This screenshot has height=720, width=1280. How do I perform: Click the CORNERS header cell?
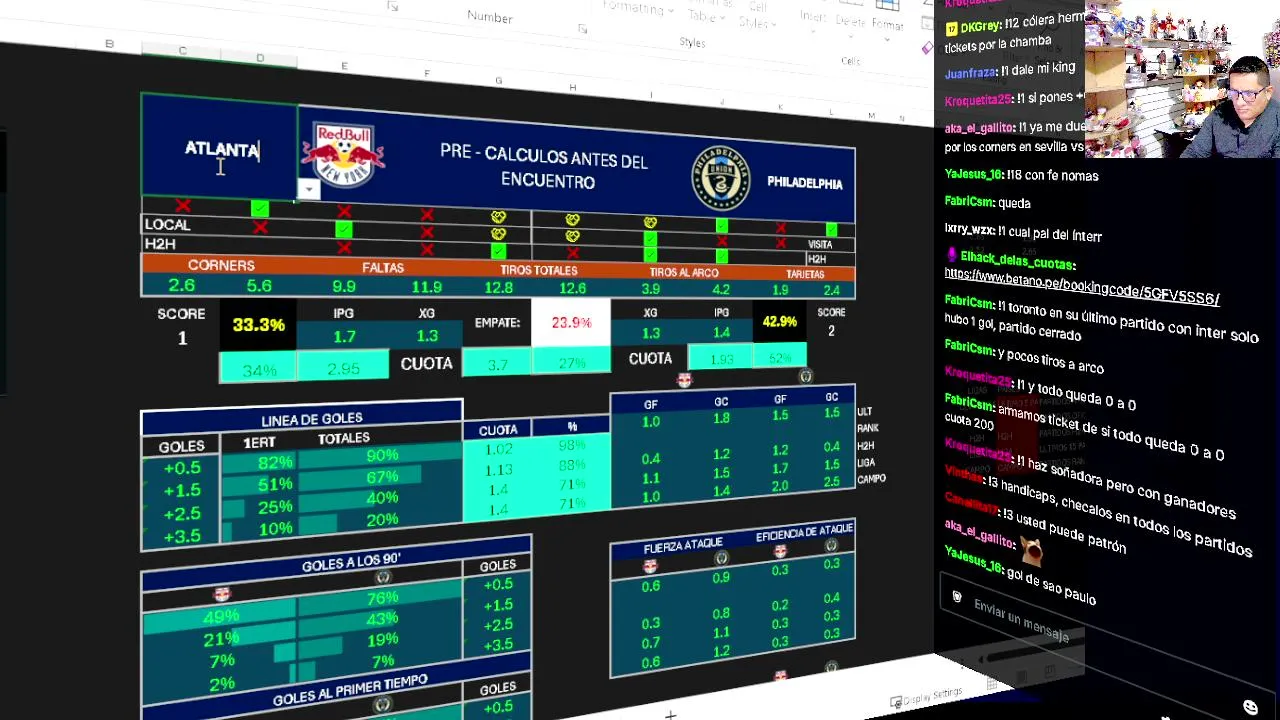pyautogui.click(x=221, y=265)
